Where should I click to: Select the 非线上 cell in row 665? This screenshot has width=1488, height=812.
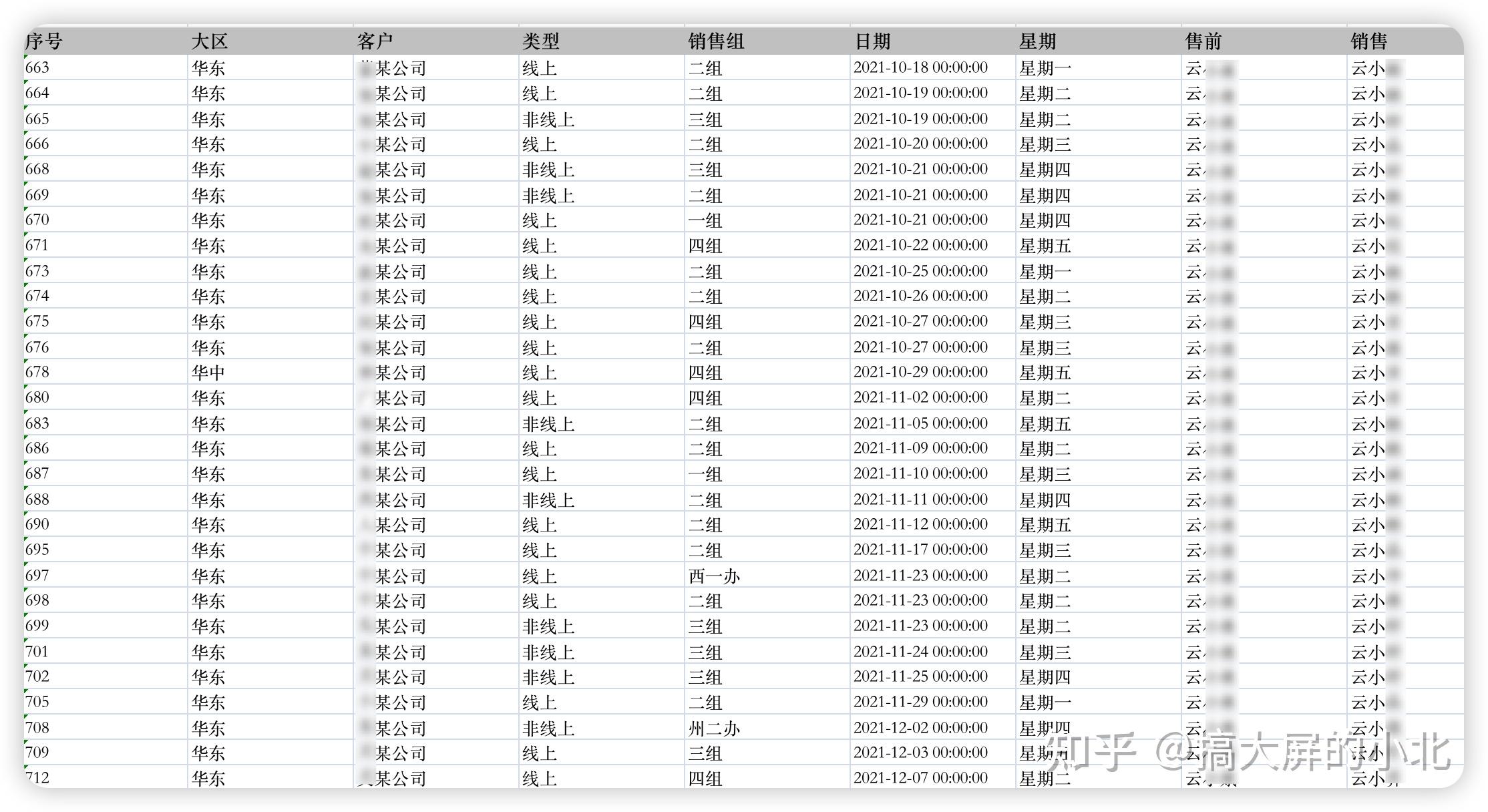(x=548, y=119)
